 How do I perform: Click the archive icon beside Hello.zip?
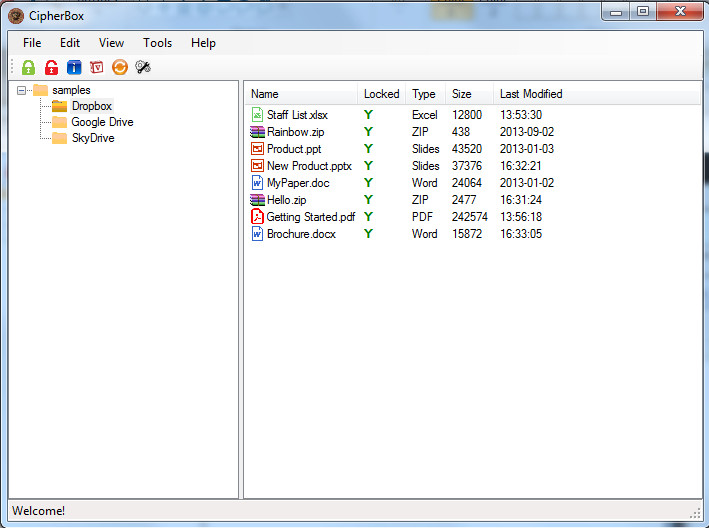pos(257,200)
